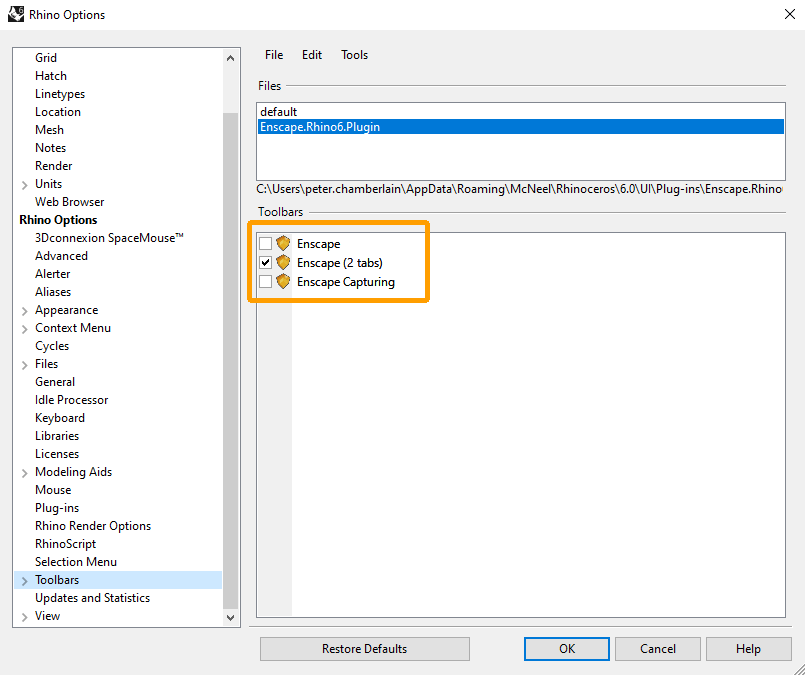The width and height of the screenshot is (805, 675).
Task: Select Plug-ins in the options tree
Action: point(57,508)
